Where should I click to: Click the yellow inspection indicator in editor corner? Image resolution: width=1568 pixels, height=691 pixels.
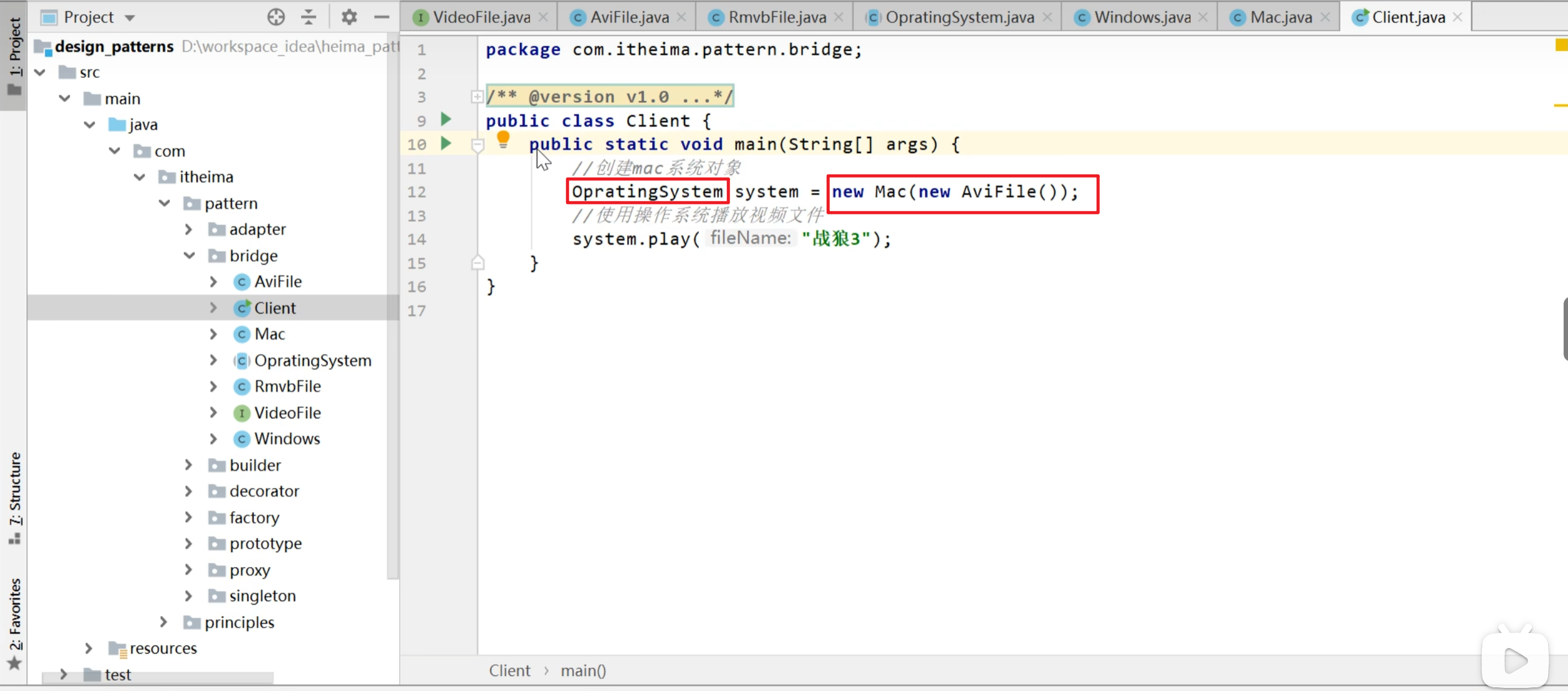[x=1561, y=45]
